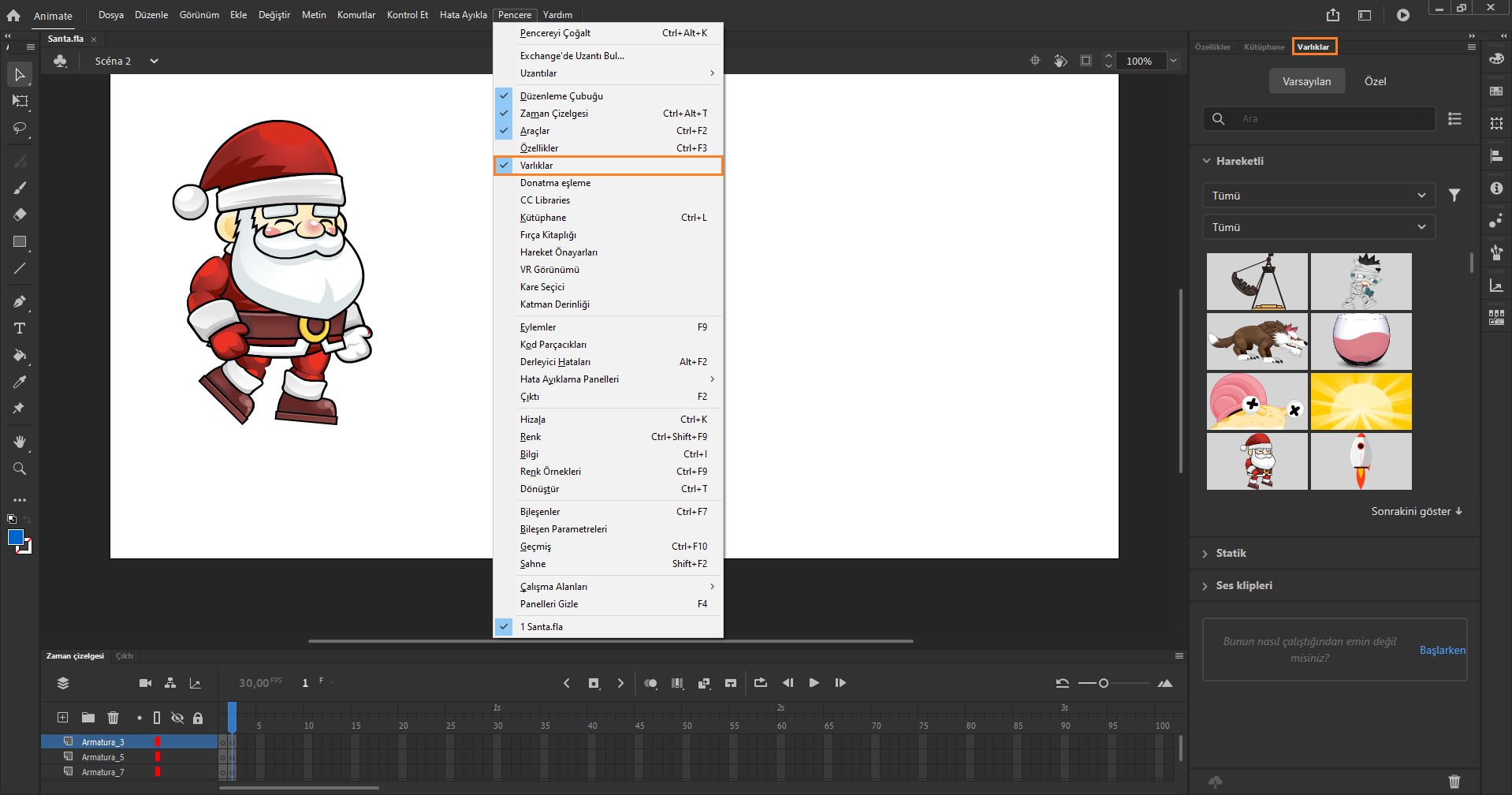Click the blue fill color swatch
Viewport: 1512px width, 795px height.
pos(15,538)
